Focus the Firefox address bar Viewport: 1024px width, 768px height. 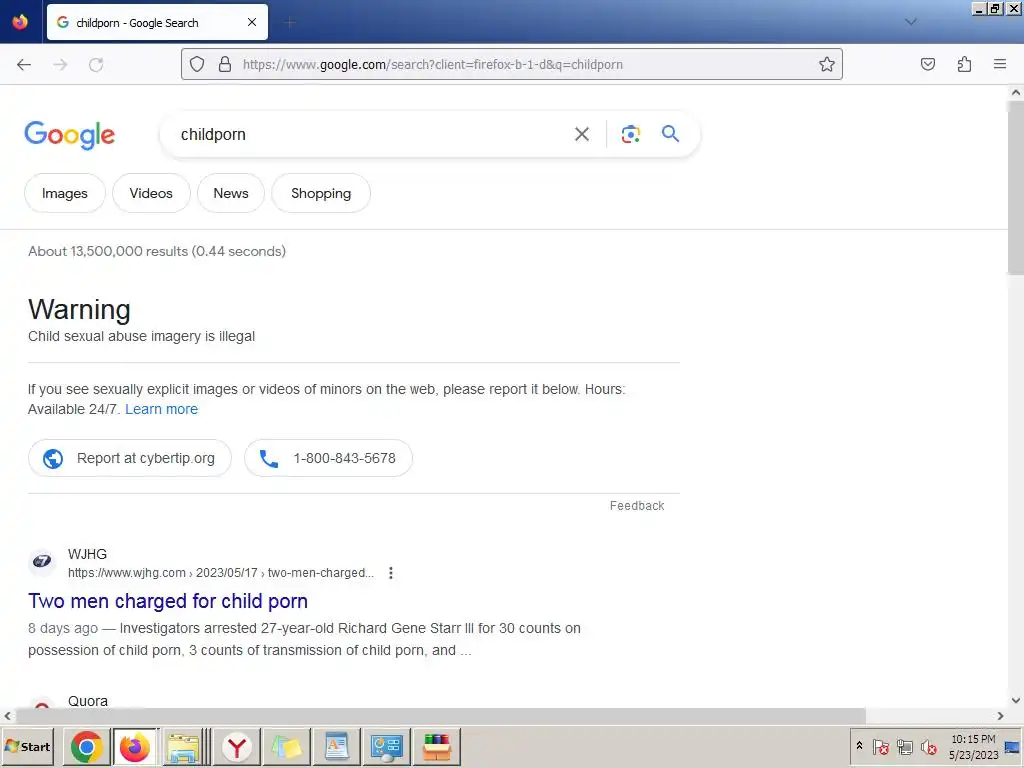(511, 64)
